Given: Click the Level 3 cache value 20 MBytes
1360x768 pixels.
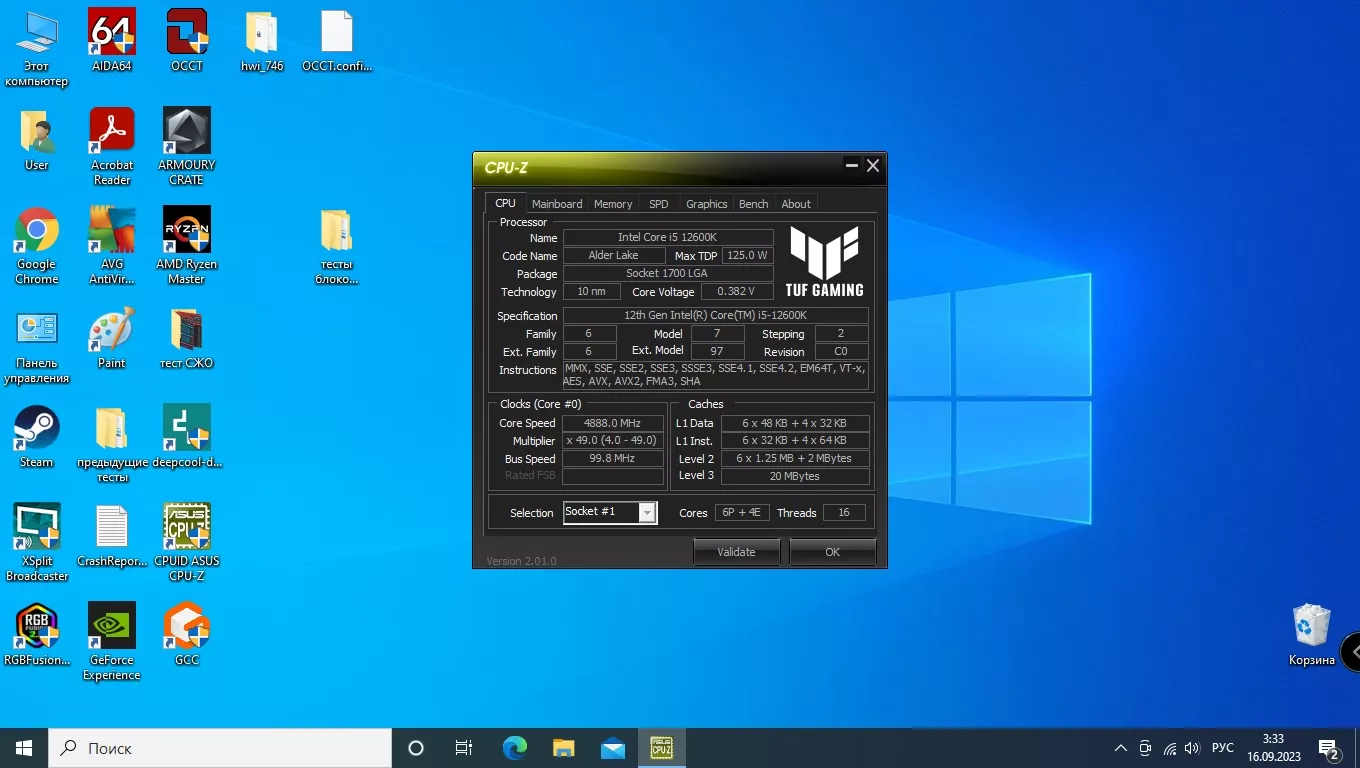Looking at the screenshot, I should click(794, 477).
